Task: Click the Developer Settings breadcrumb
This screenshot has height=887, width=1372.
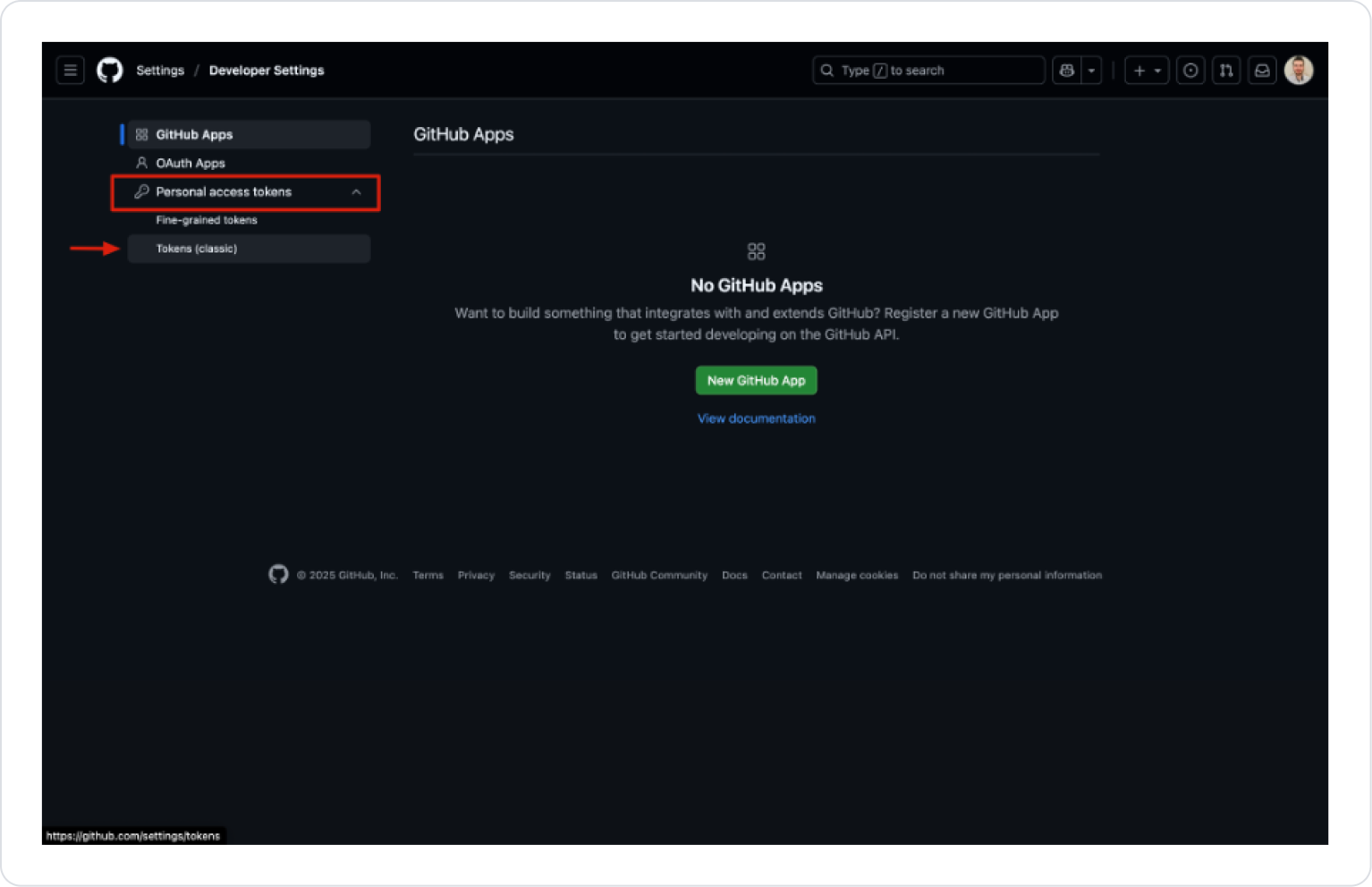Action: (267, 71)
